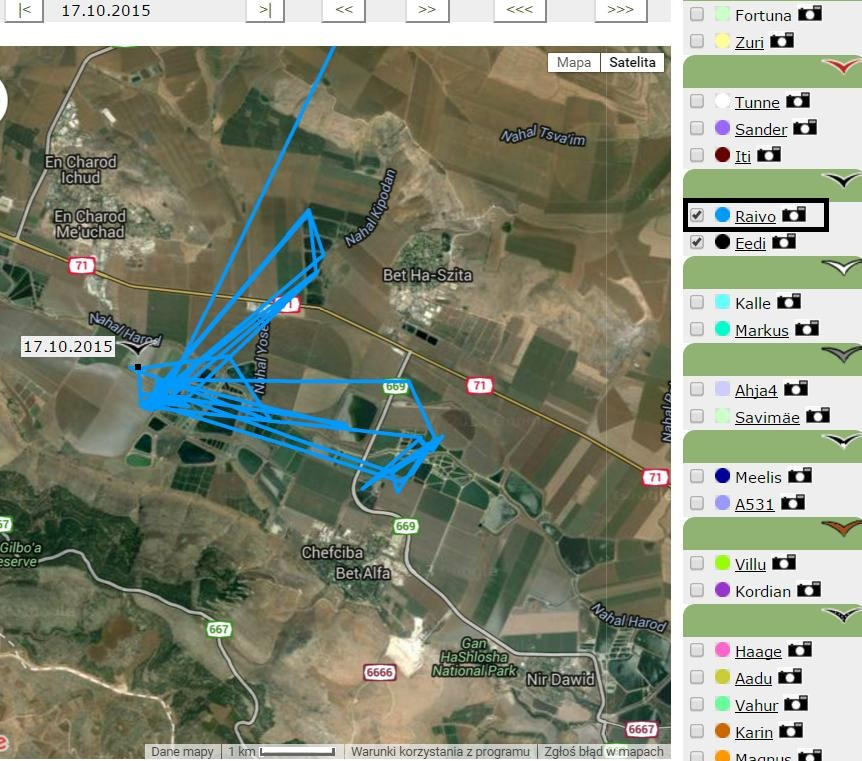Select Karin's orange color dot
The image size is (862, 761).
pos(722,731)
